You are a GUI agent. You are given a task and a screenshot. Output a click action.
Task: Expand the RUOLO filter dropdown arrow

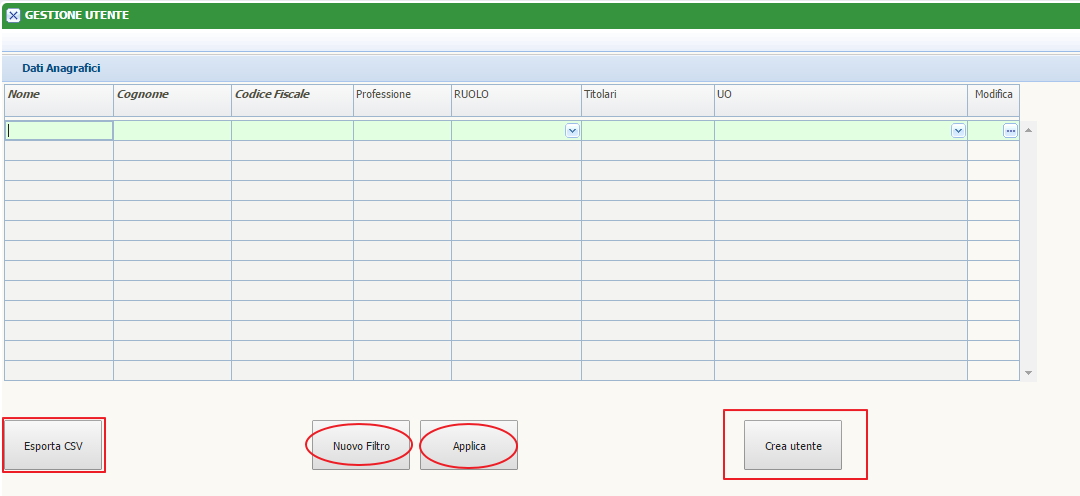(572, 131)
